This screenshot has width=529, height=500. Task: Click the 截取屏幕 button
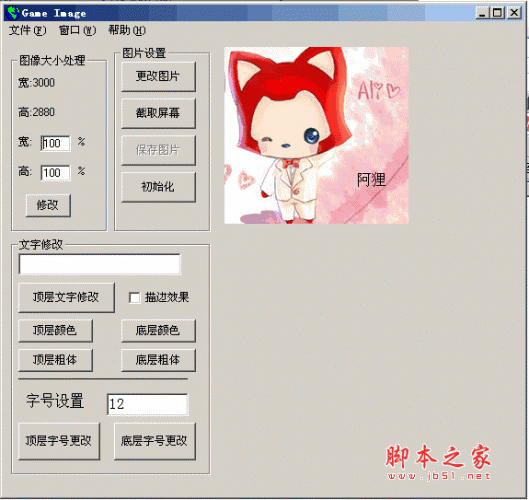click(158, 113)
